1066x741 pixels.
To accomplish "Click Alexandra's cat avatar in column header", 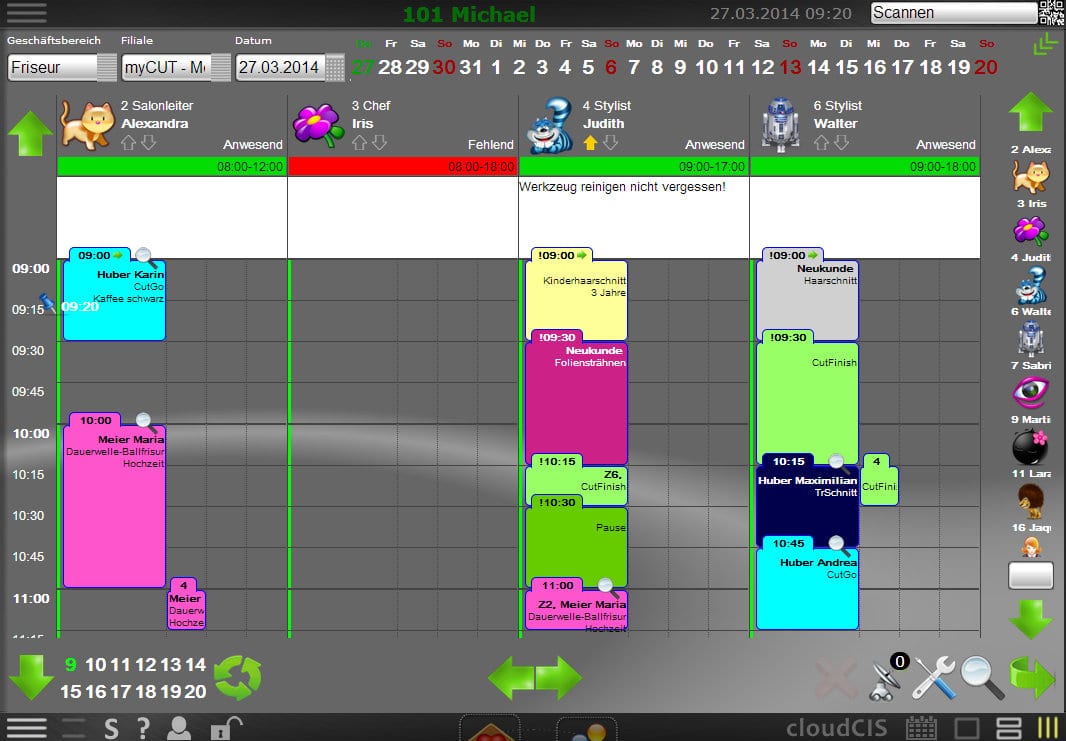I will pos(87,124).
